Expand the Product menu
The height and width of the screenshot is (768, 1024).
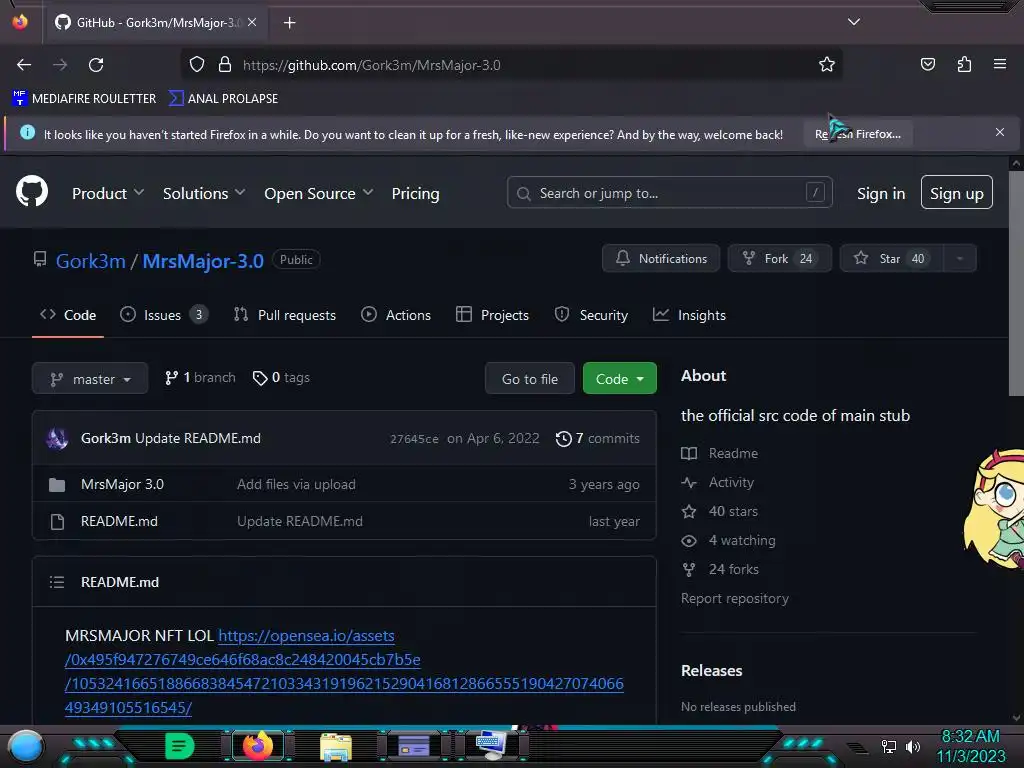point(108,193)
